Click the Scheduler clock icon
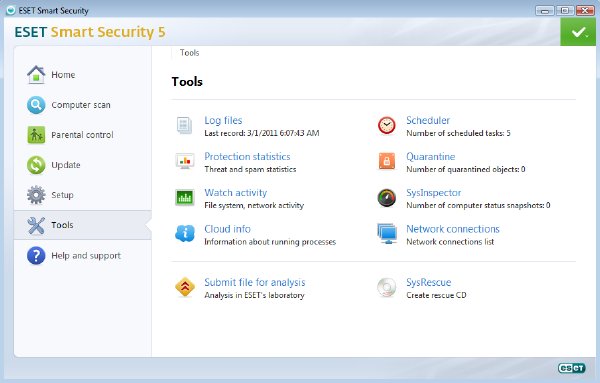The height and width of the screenshot is (383, 600). 386,125
